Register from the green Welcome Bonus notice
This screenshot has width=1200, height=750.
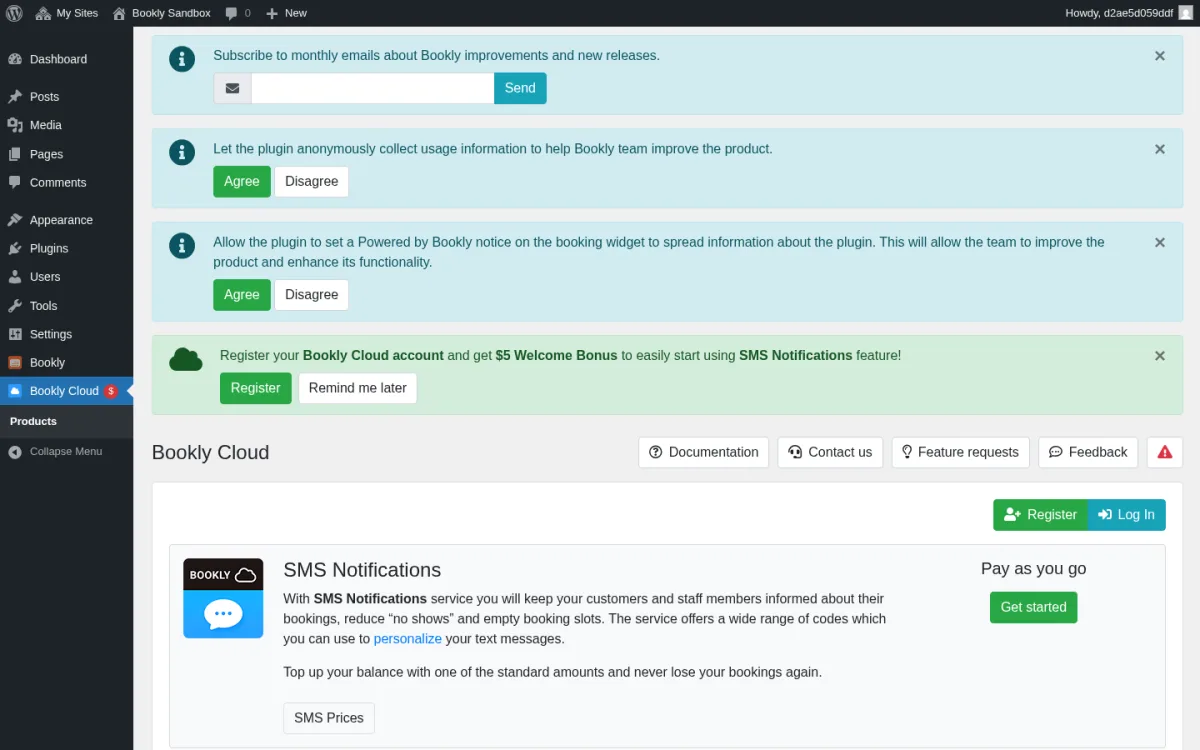[x=256, y=388]
